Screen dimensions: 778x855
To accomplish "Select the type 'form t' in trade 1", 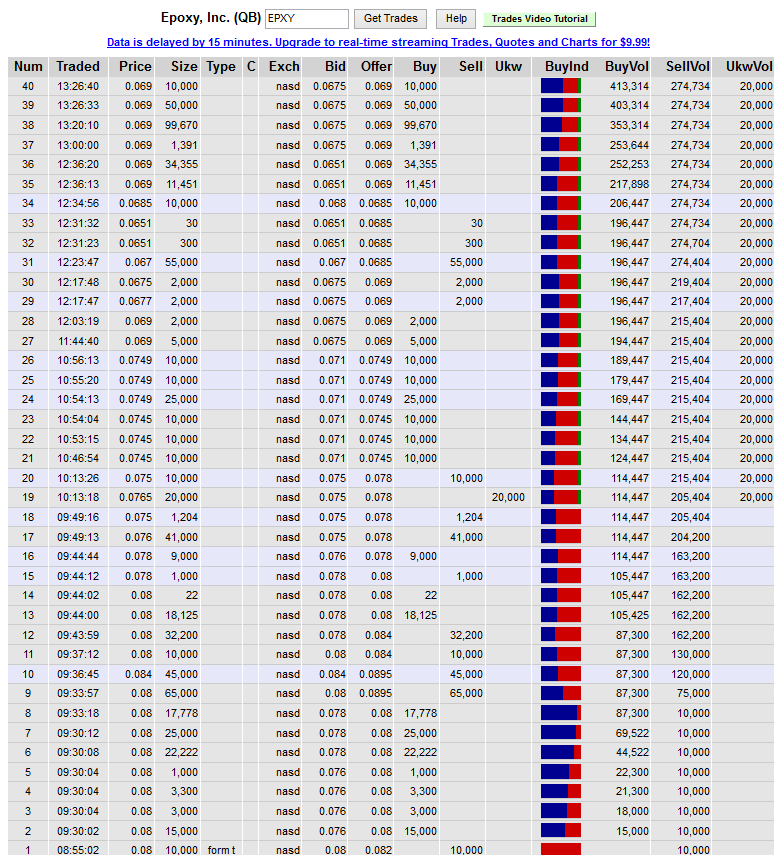I will coord(221,850).
